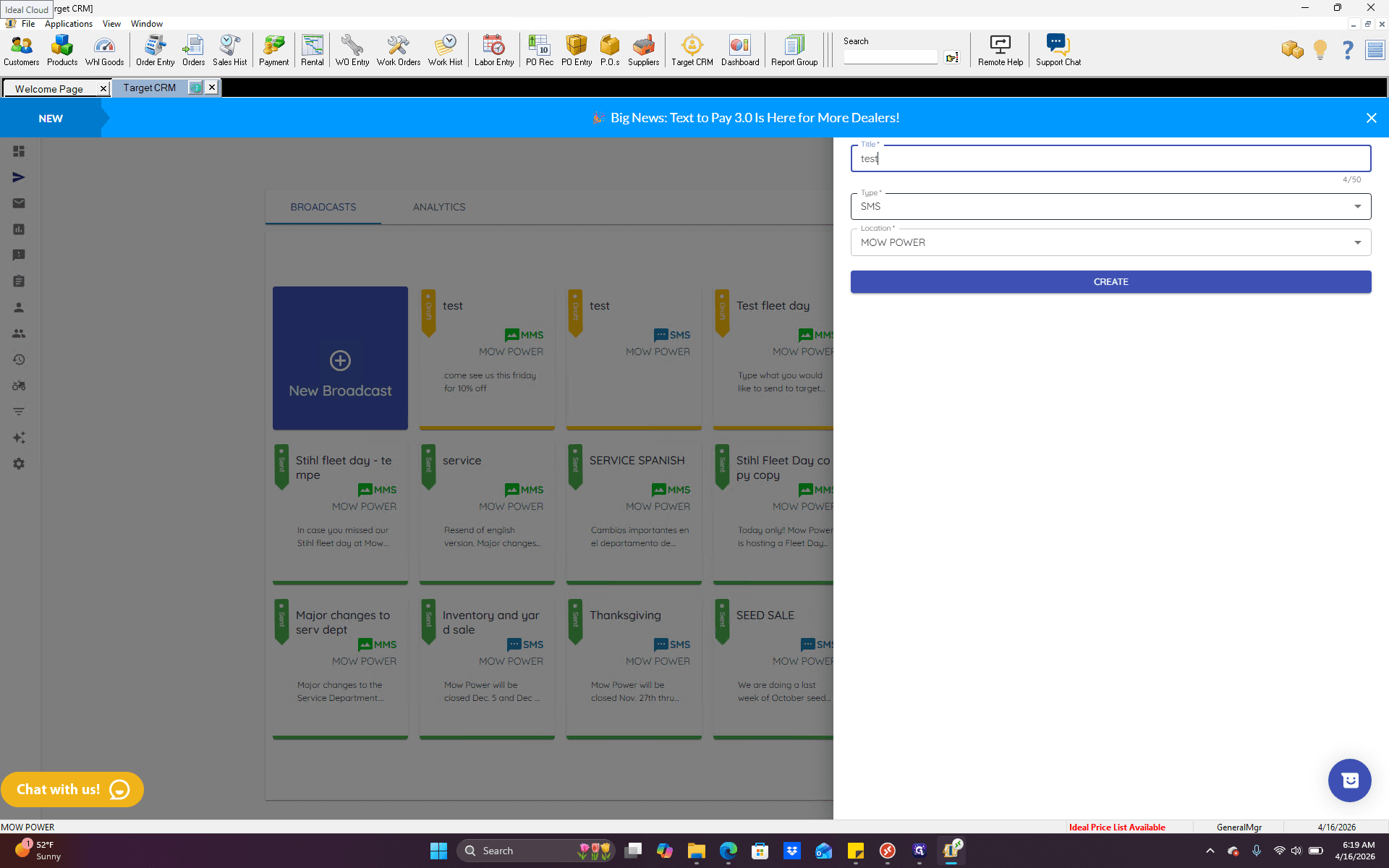Click the Ideal Price List Available status text
The height and width of the screenshot is (868, 1389).
[x=1117, y=827]
